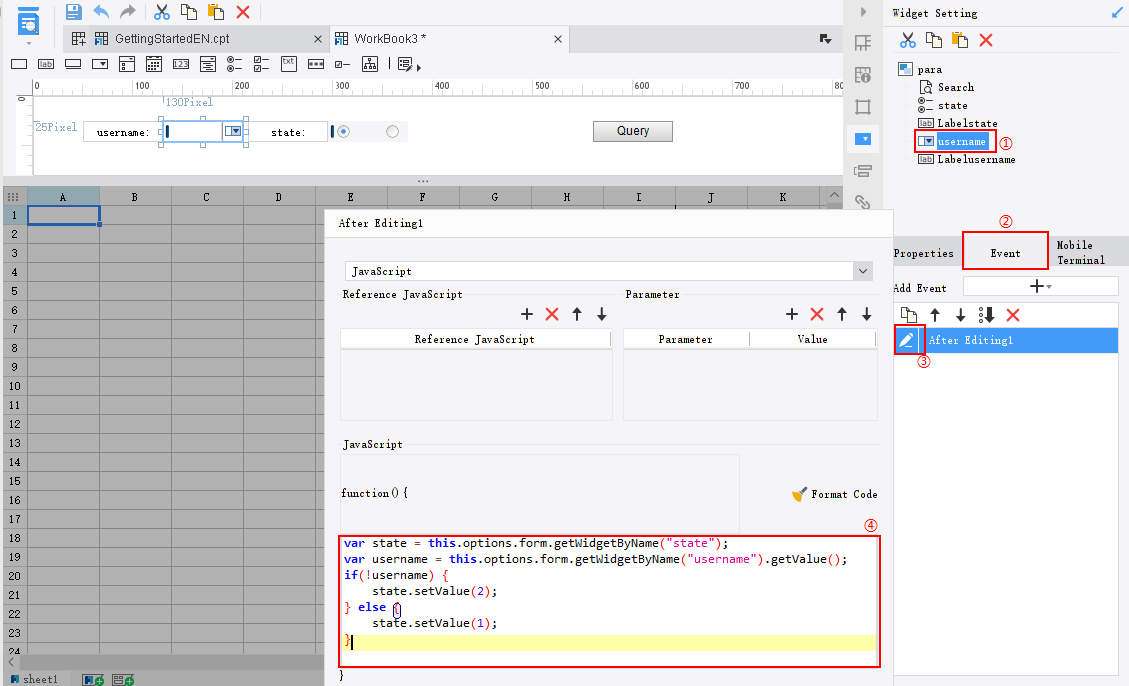The image size is (1129, 686).
Task: Delete event with red X in event list
Action: pos(1012,315)
